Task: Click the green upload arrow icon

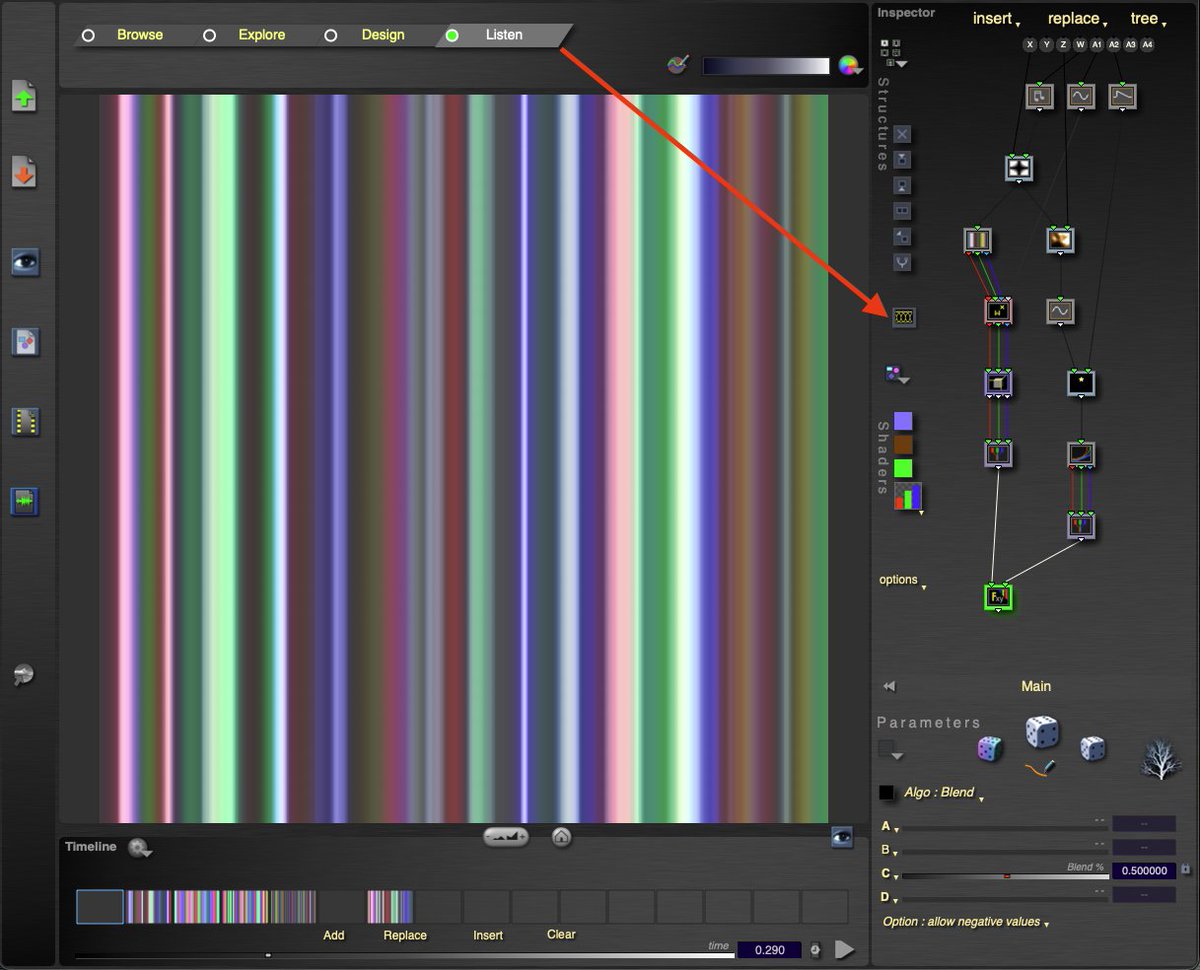Action: click(25, 97)
